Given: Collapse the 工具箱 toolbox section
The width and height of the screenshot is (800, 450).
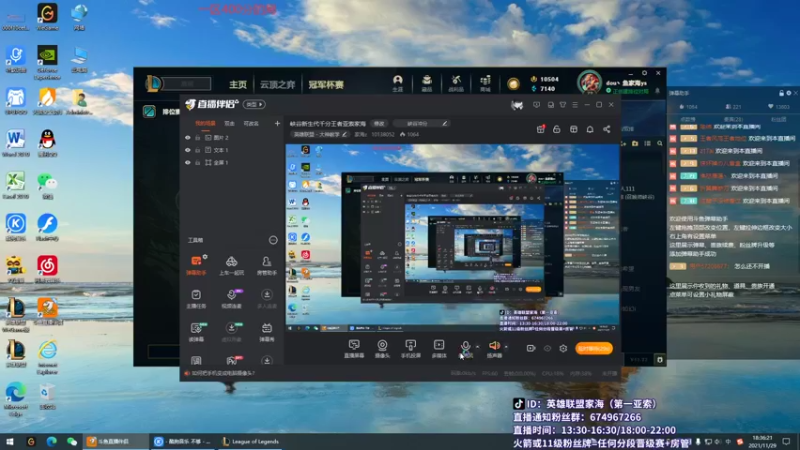Looking at the screenshot, I should (273, 240).
